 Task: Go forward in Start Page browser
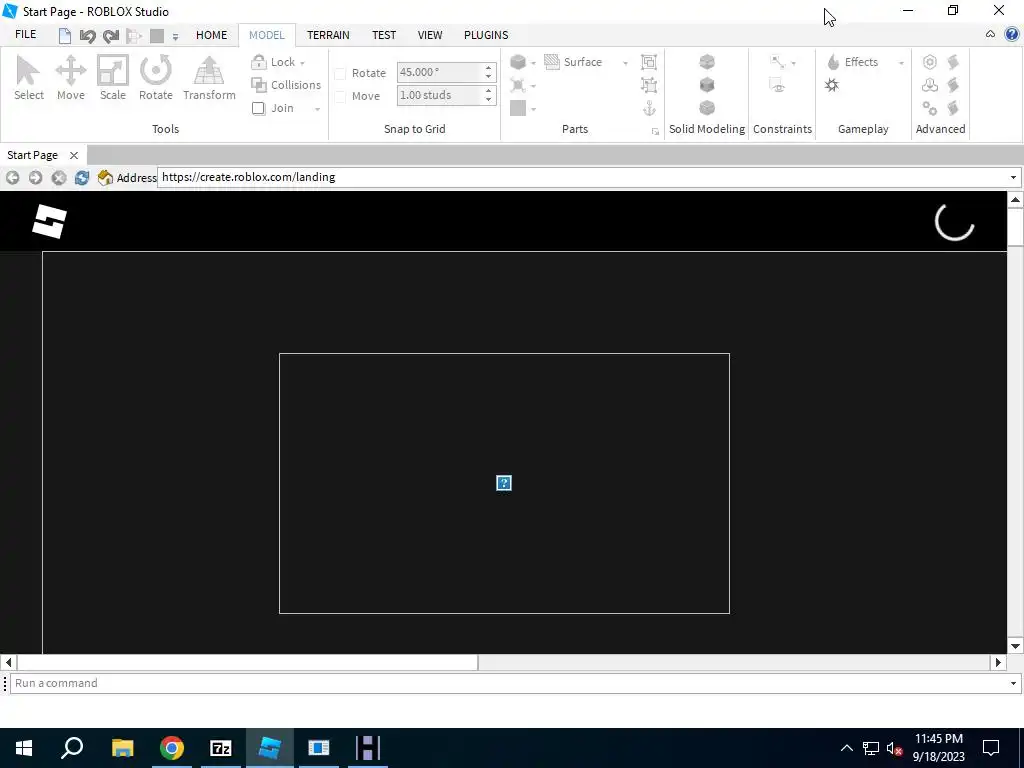pyautogui.click(x=35, y=178)
